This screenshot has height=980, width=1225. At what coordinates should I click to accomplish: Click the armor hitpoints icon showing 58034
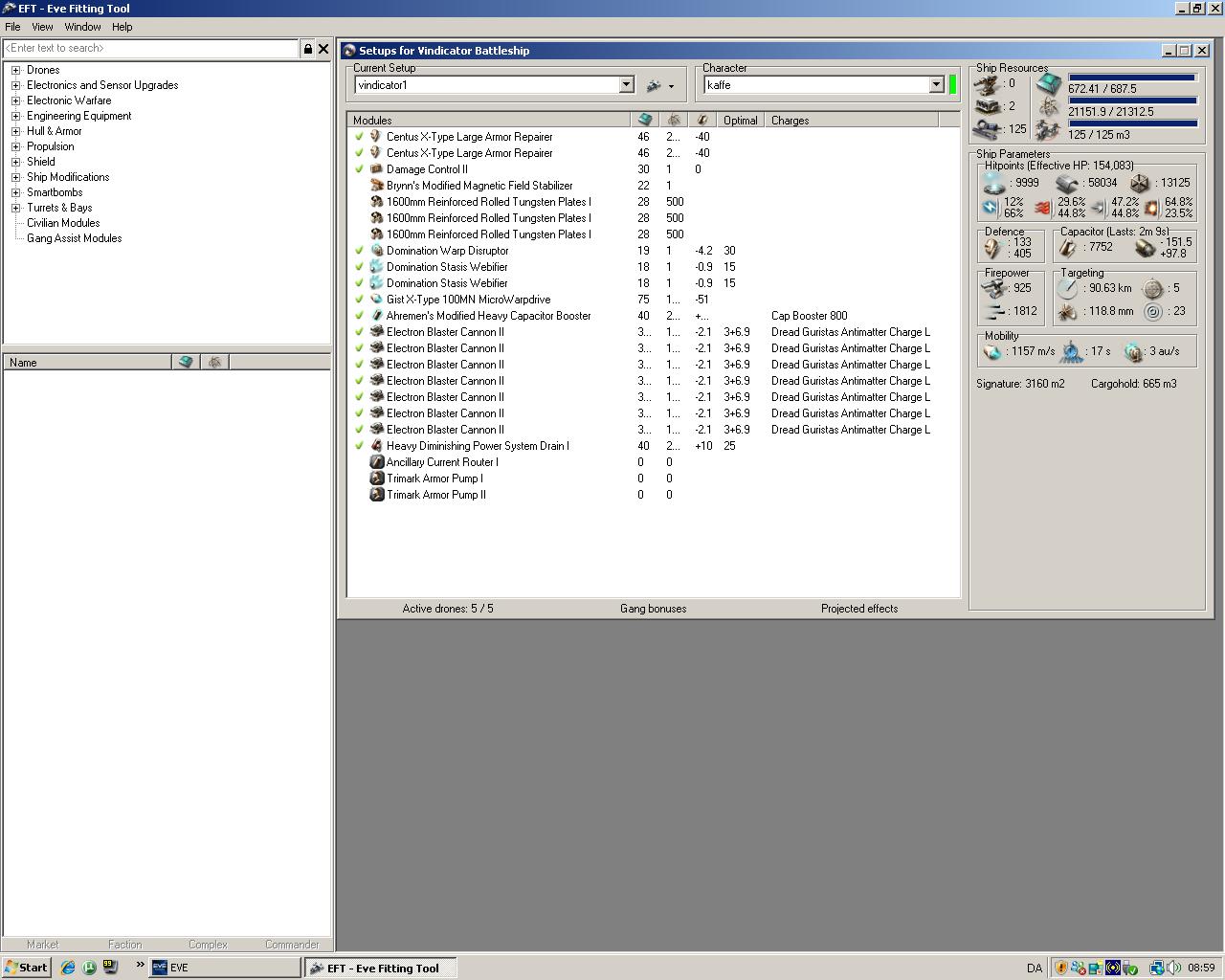pyautogui.click(x=1067, y=183)
